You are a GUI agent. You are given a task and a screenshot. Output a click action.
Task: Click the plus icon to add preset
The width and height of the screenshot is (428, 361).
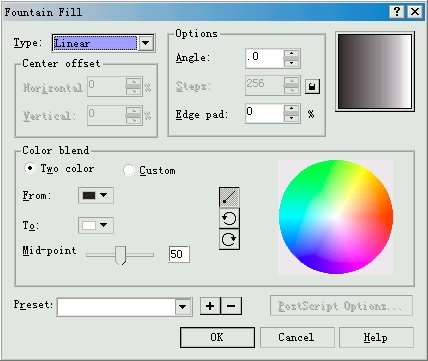tap(210, 306)
